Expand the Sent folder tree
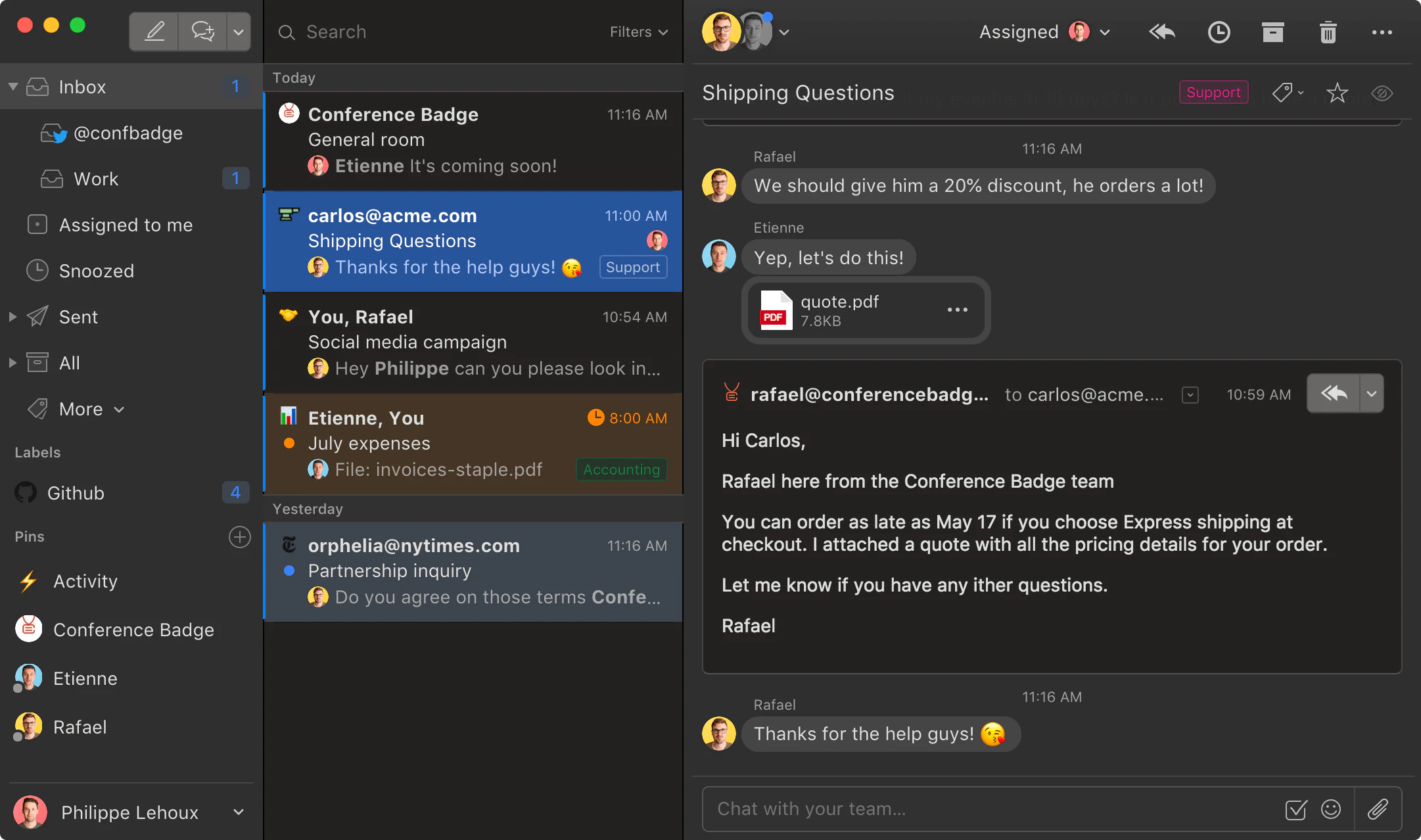Image resolution: width=1421 pixels, height=840 pixels. coord(12,317)
